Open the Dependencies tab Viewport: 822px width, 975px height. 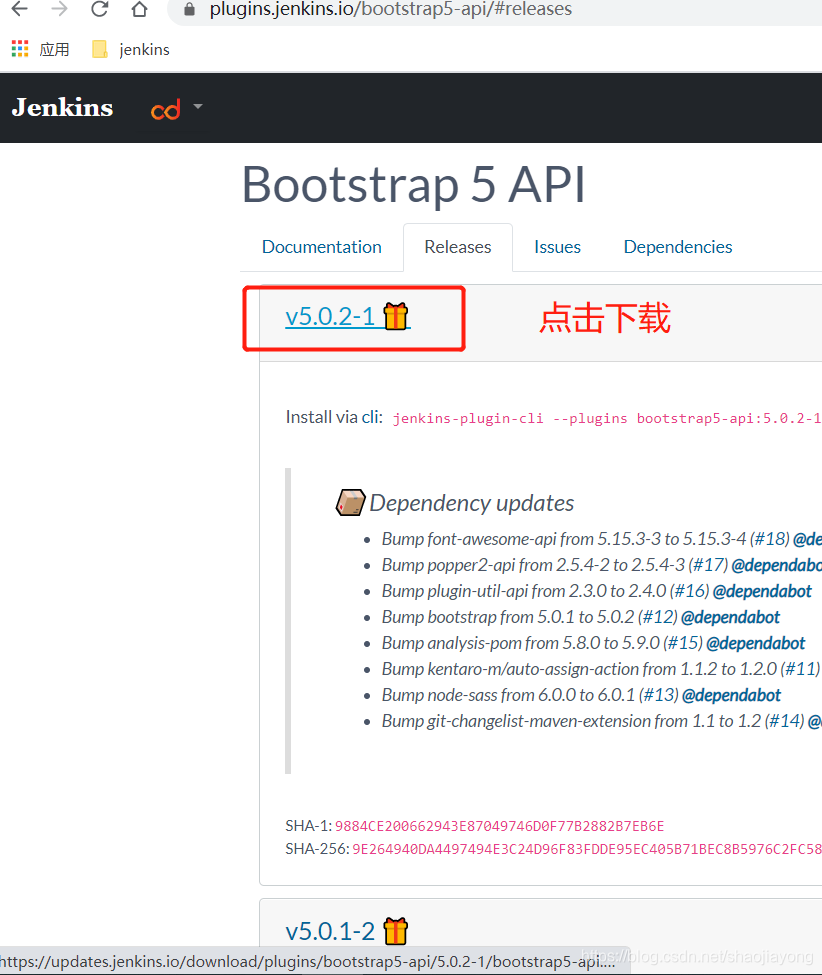678,247
